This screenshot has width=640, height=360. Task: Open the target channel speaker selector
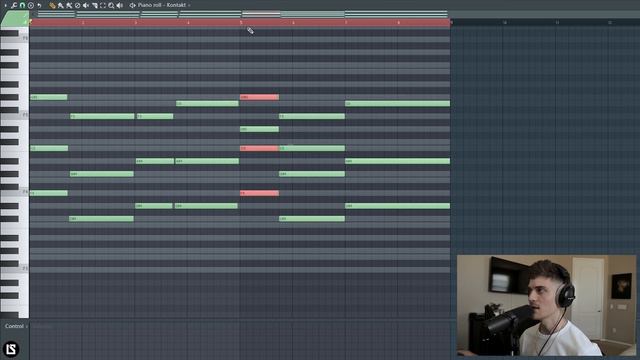[x=133, y=5]
